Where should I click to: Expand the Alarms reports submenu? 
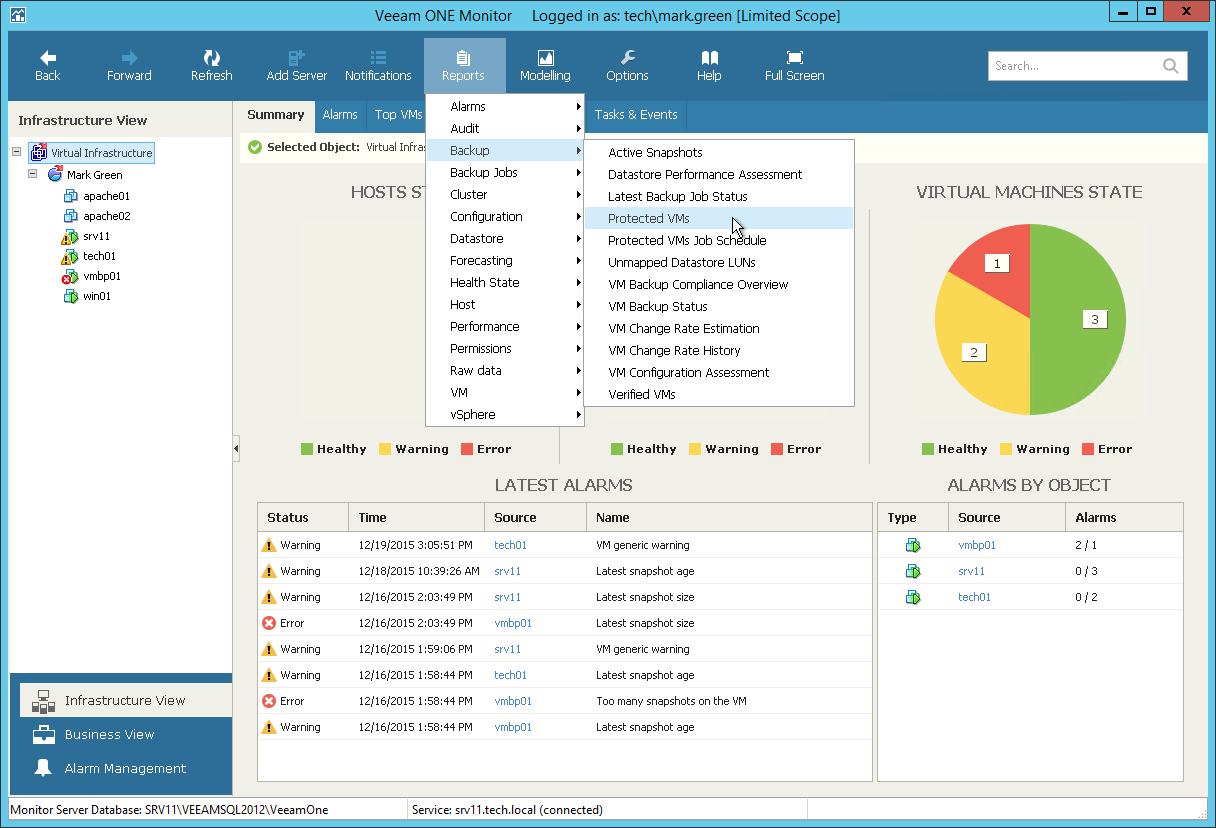coord(505,107)
